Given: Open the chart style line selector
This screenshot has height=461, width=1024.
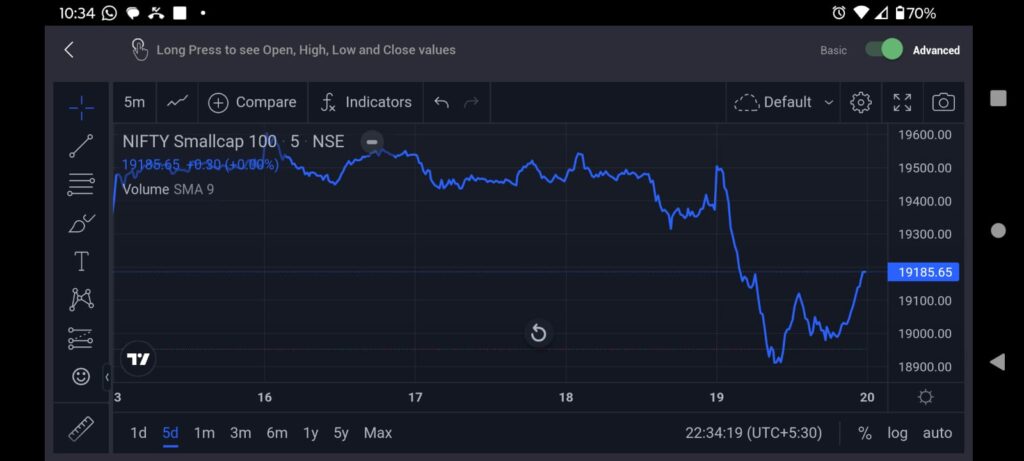Looking at the screenshot, I should 177,102.
